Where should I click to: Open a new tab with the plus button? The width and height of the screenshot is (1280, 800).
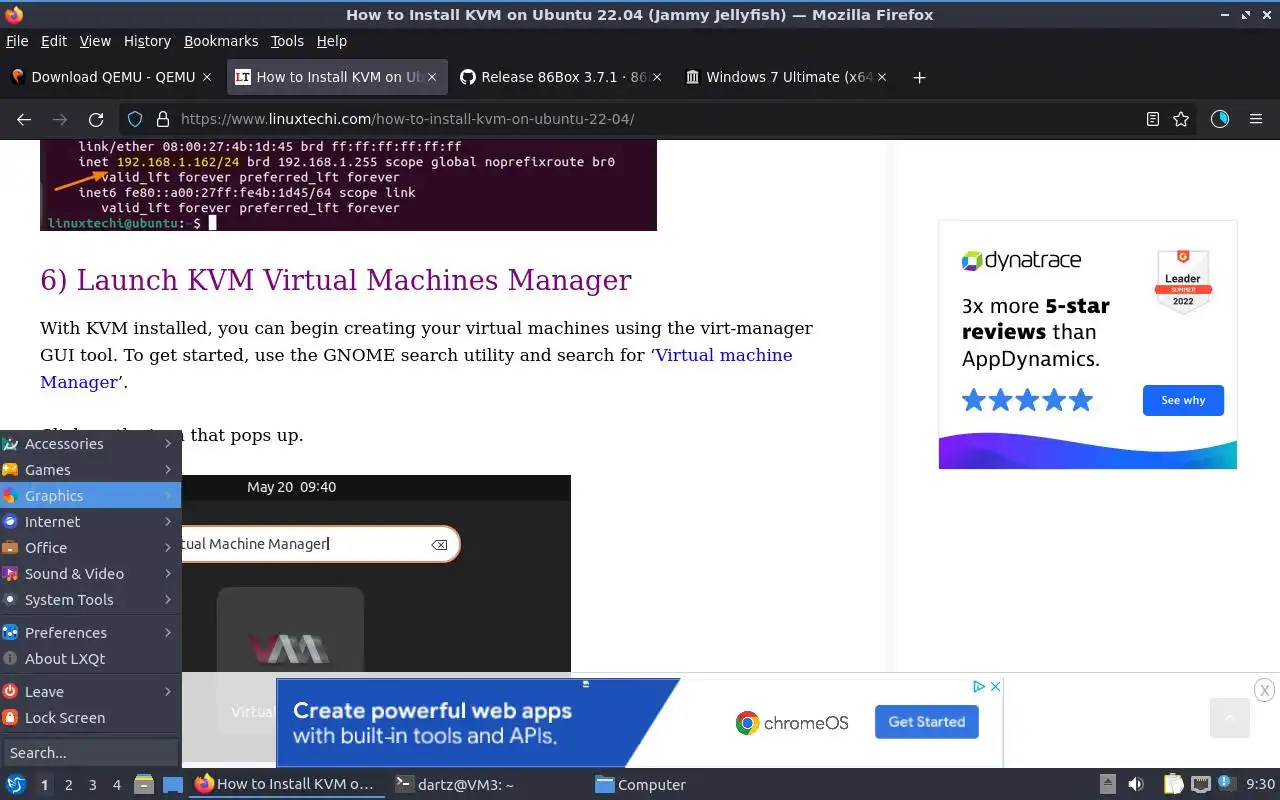click(919, 77)
